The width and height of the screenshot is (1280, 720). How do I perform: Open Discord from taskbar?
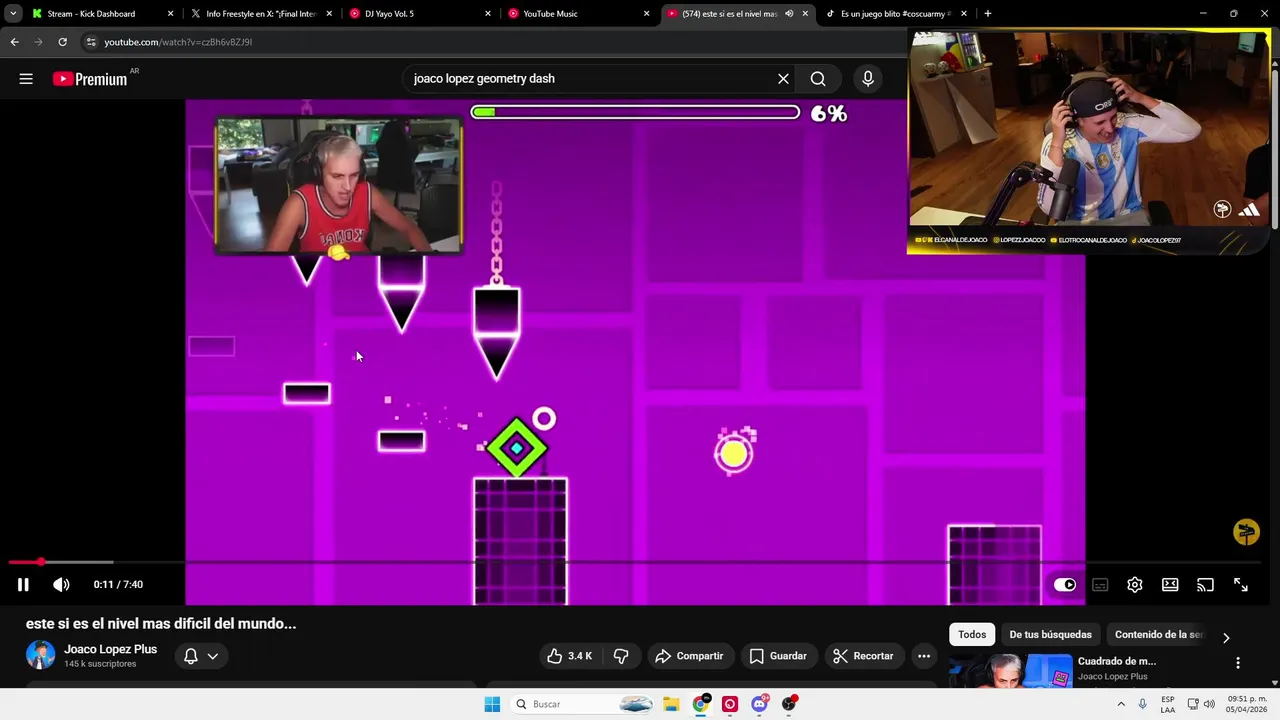coord(760,704)
